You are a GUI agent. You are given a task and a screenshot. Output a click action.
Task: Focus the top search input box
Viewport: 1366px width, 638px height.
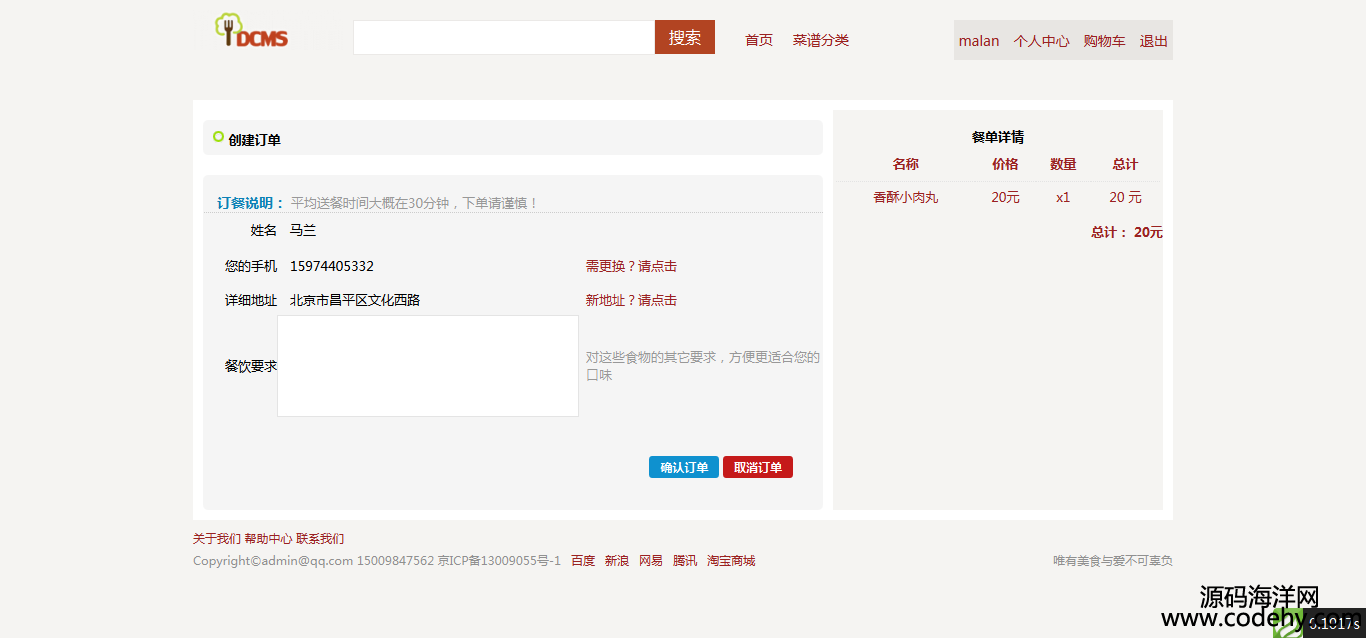[x=504, y=37]
